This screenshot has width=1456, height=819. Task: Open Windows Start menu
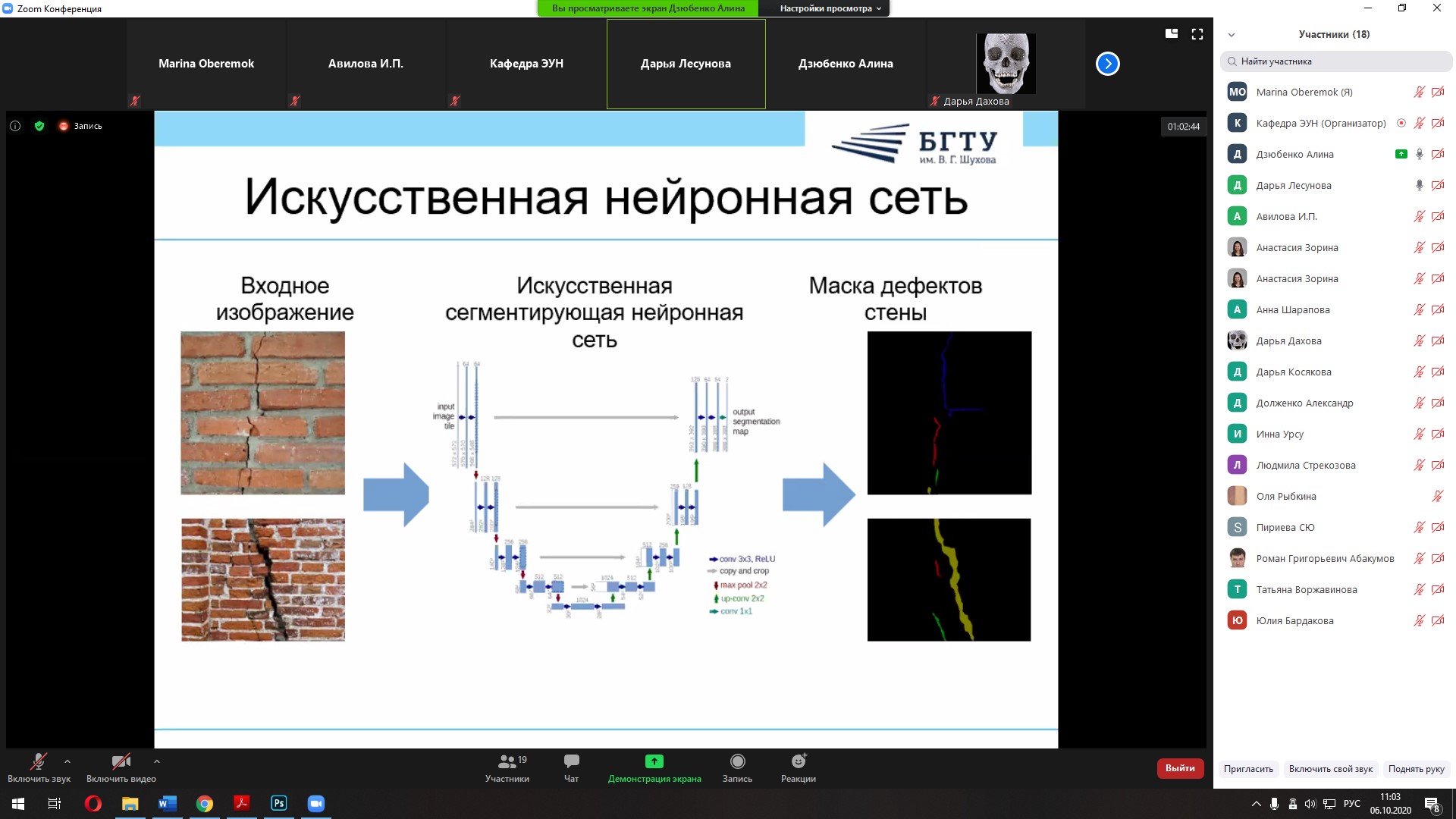tap(18, 804)
